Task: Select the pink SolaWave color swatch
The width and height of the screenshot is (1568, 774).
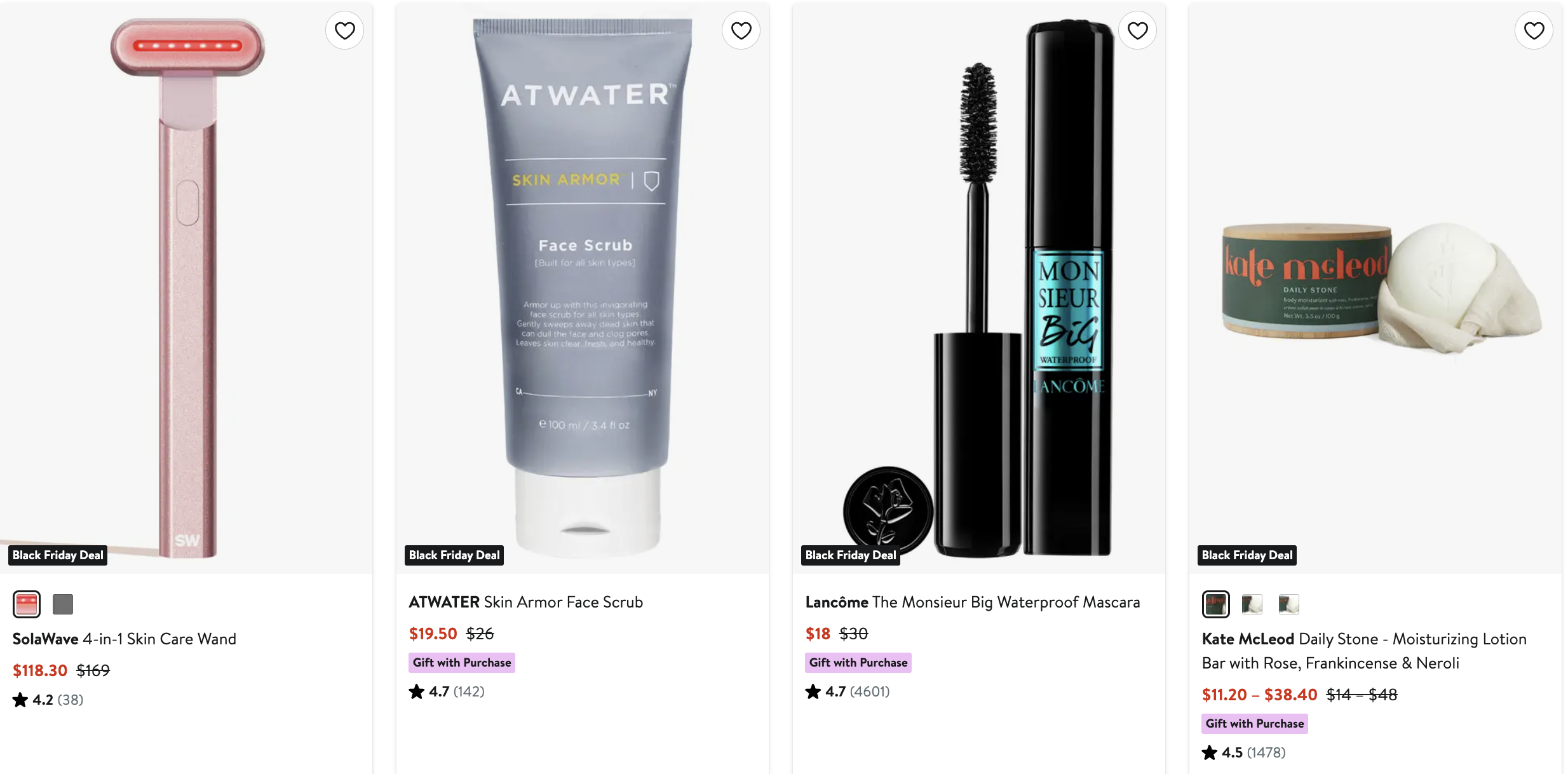Action: [27, 604]
